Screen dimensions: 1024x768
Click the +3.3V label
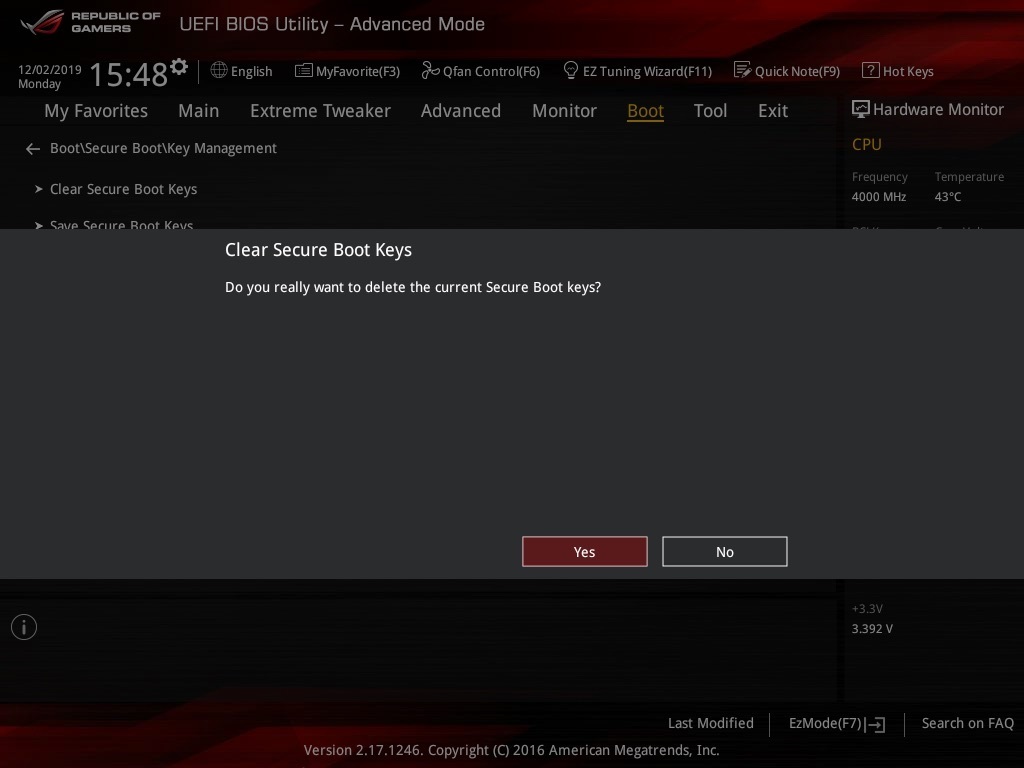click(867, 609)
